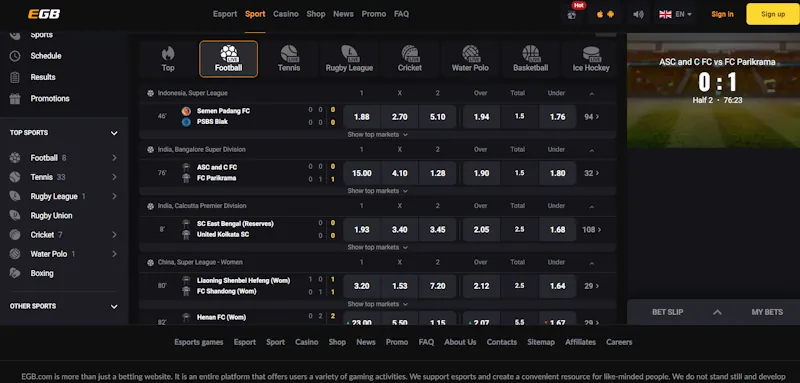Screen dimensions: 800x383
Task: Open the Hot gift bonus icon
Action: tap(572, 14)
